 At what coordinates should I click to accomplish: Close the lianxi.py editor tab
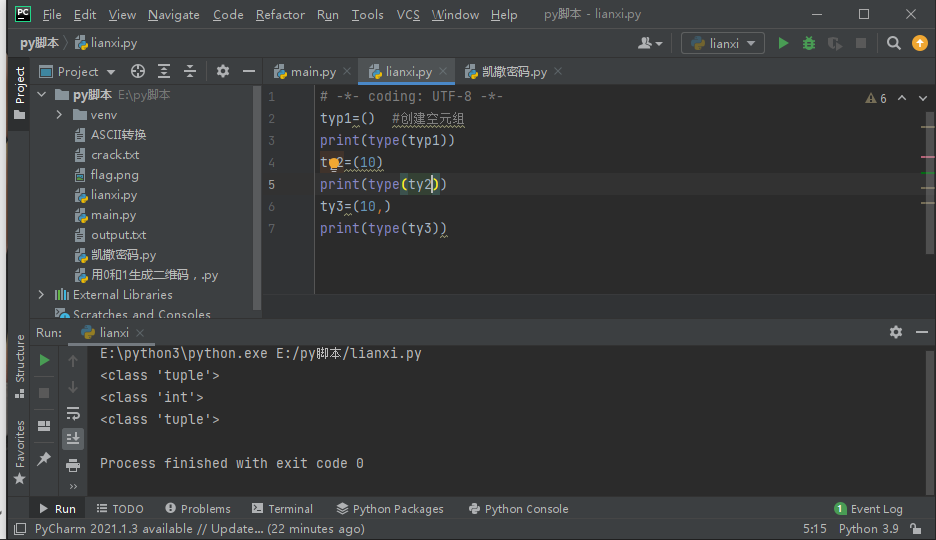point(443,72)
